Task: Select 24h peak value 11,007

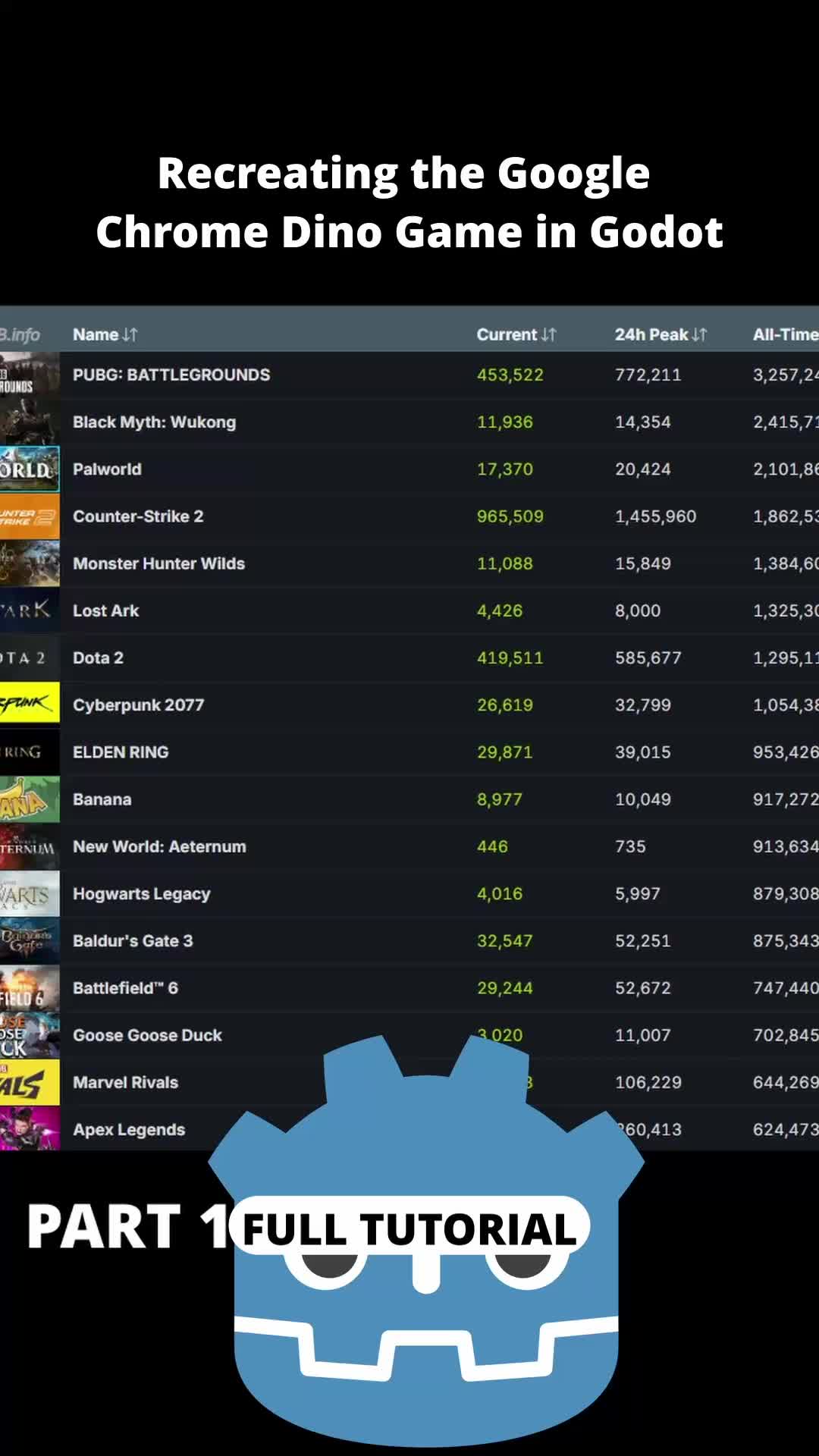Action: point(642,1035)
